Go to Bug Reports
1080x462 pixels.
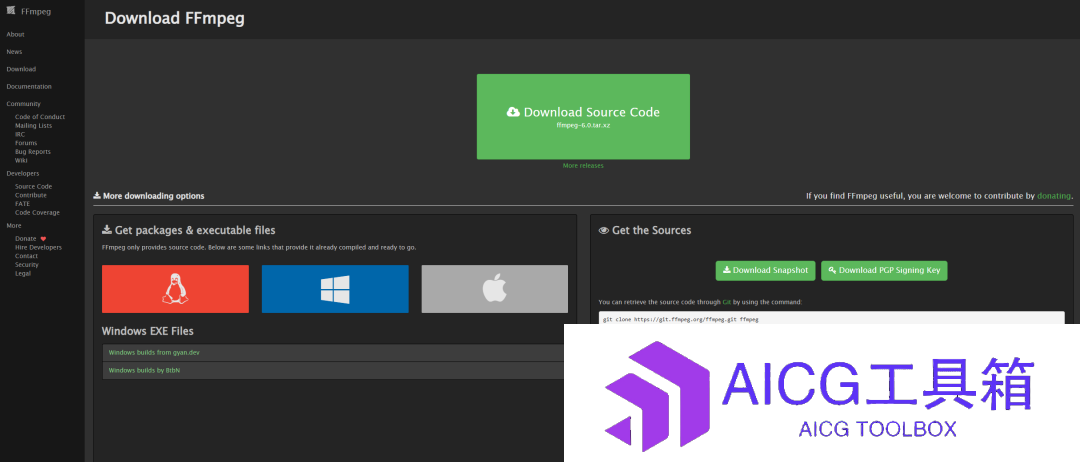pos(33,151)
